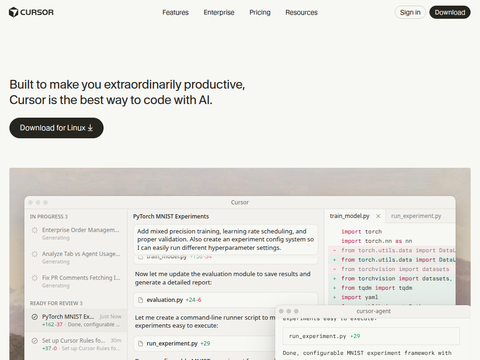The height and width of the screenshot is (360, 480).
Task: Open the evaluation.py file chip
Action: tap(226, 300)
